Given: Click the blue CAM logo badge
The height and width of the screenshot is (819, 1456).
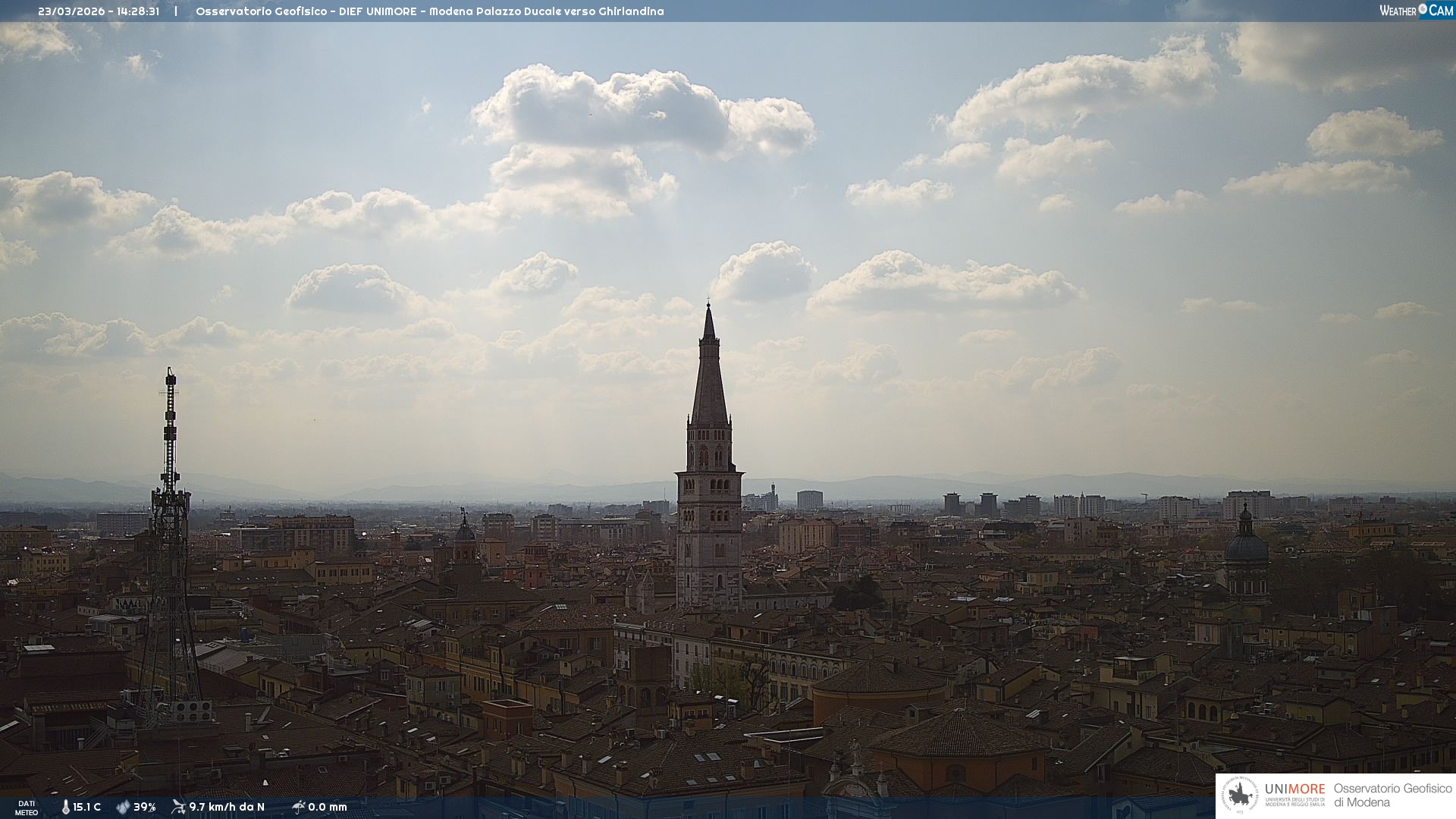Looking at the screenshot, I should point(1440,10).
